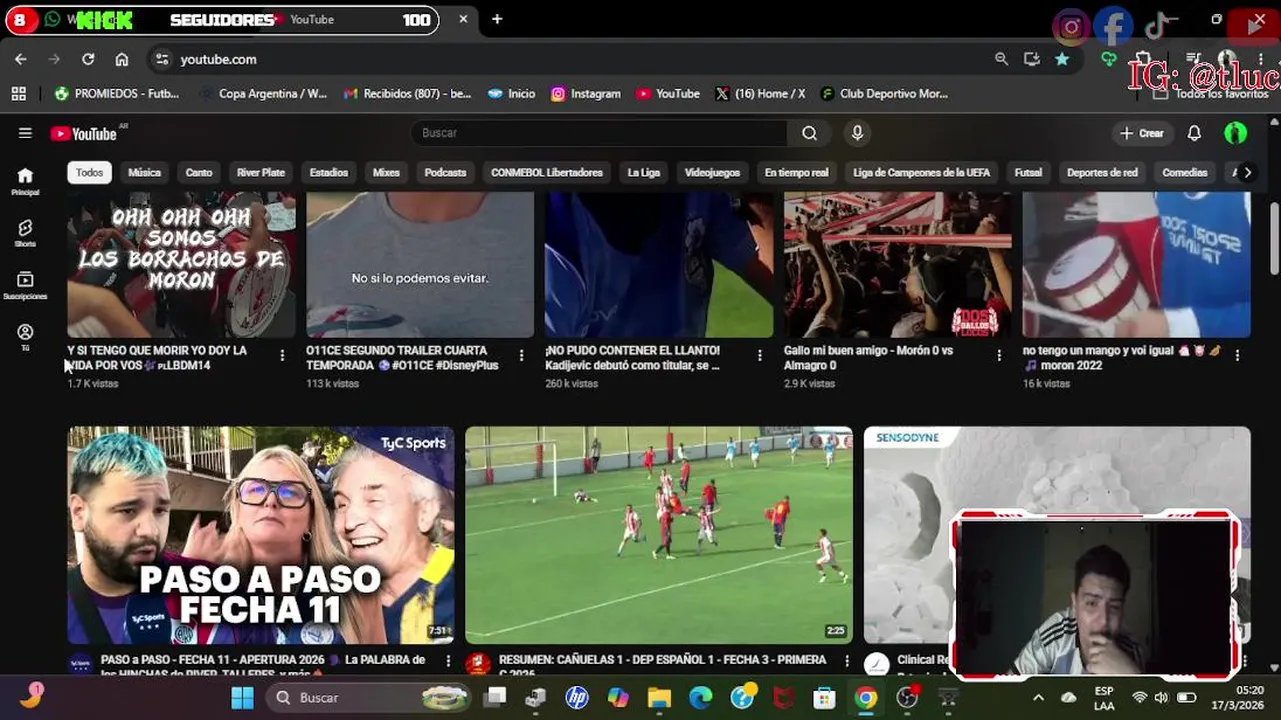Reload the page
This screenshot has height=720, width=1281.
88,59
